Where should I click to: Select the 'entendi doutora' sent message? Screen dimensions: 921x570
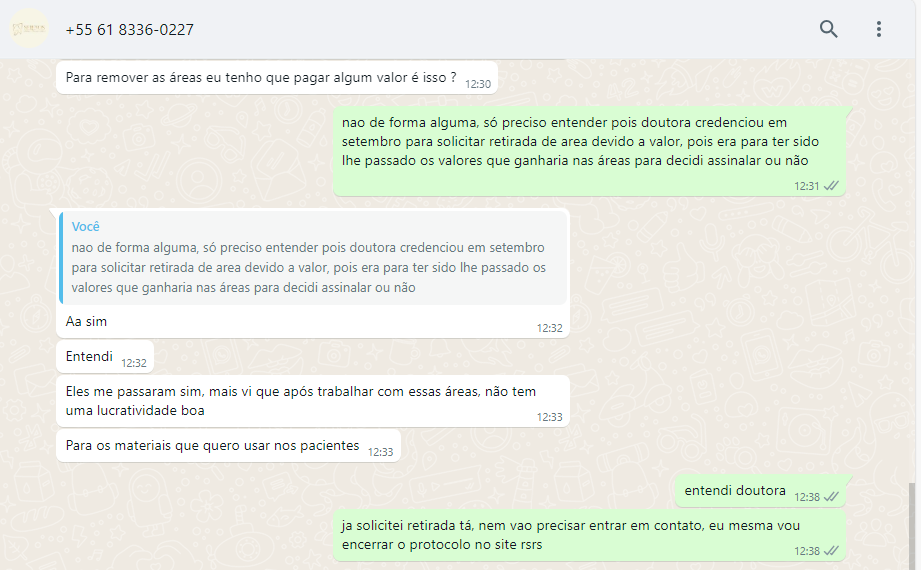[760, 491]
